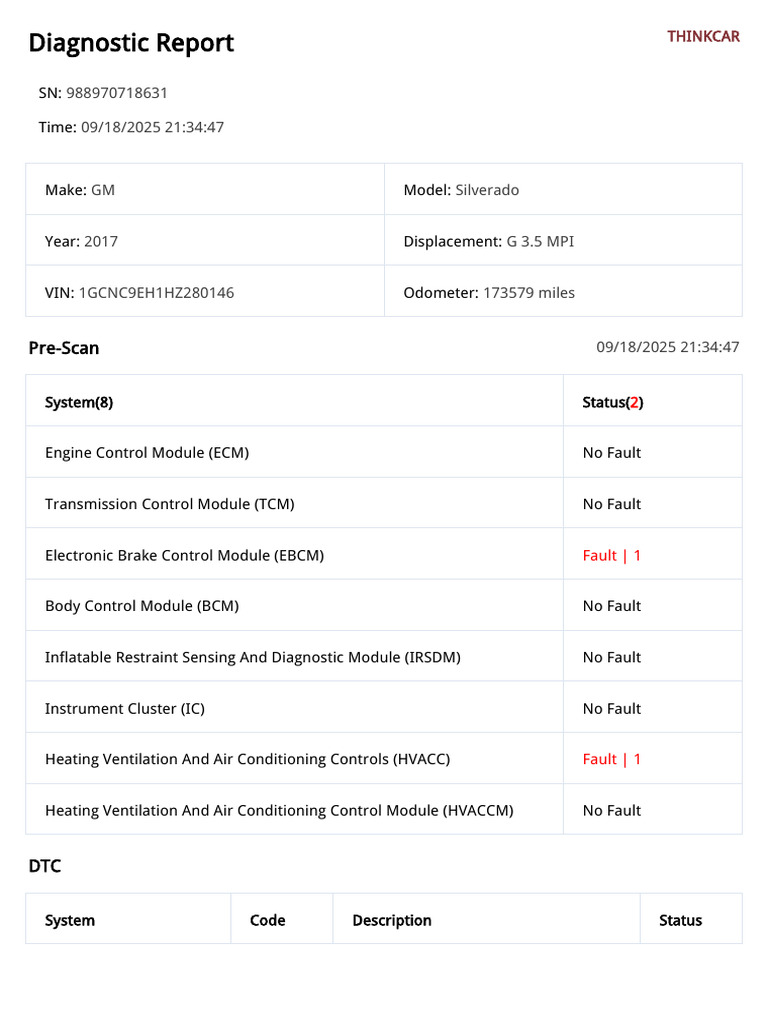The width and height of the screenshot is (768, 1024).
Task: Click the Pre-Scan section heading
Action: 64,348
